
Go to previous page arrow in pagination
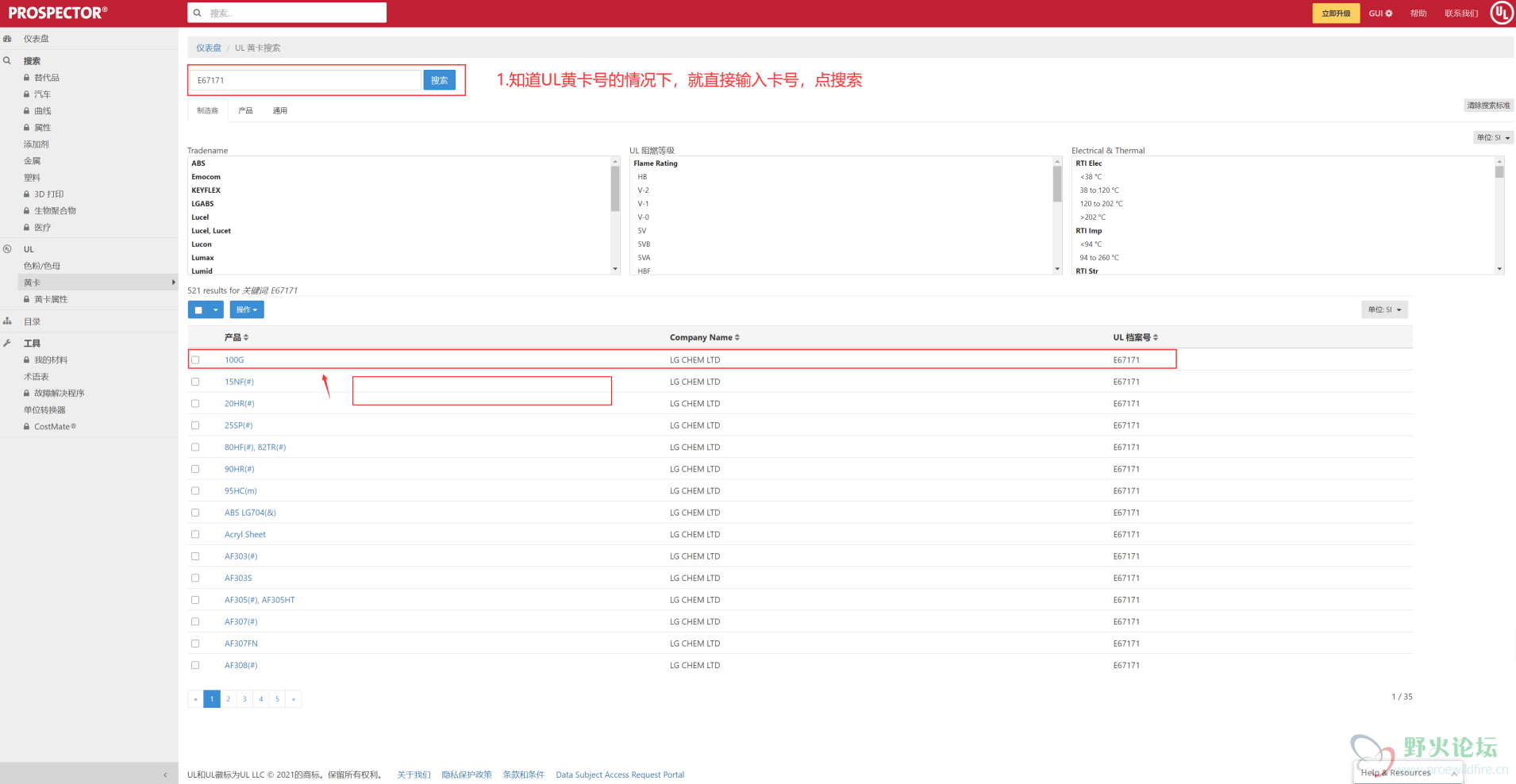pyautogui.click(x=195, y=698)
